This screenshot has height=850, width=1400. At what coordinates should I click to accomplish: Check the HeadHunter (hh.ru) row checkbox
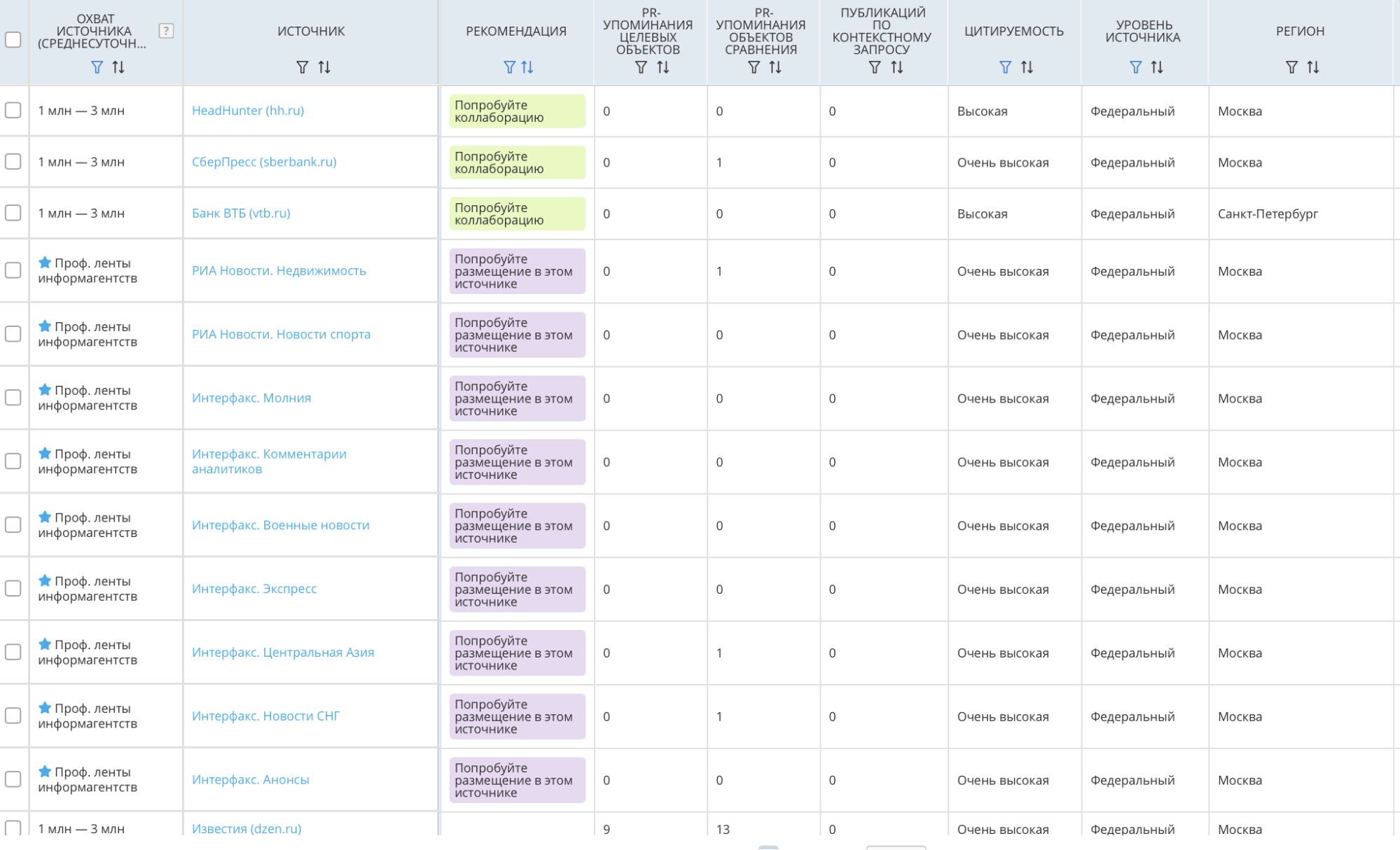tap(13, 111)
